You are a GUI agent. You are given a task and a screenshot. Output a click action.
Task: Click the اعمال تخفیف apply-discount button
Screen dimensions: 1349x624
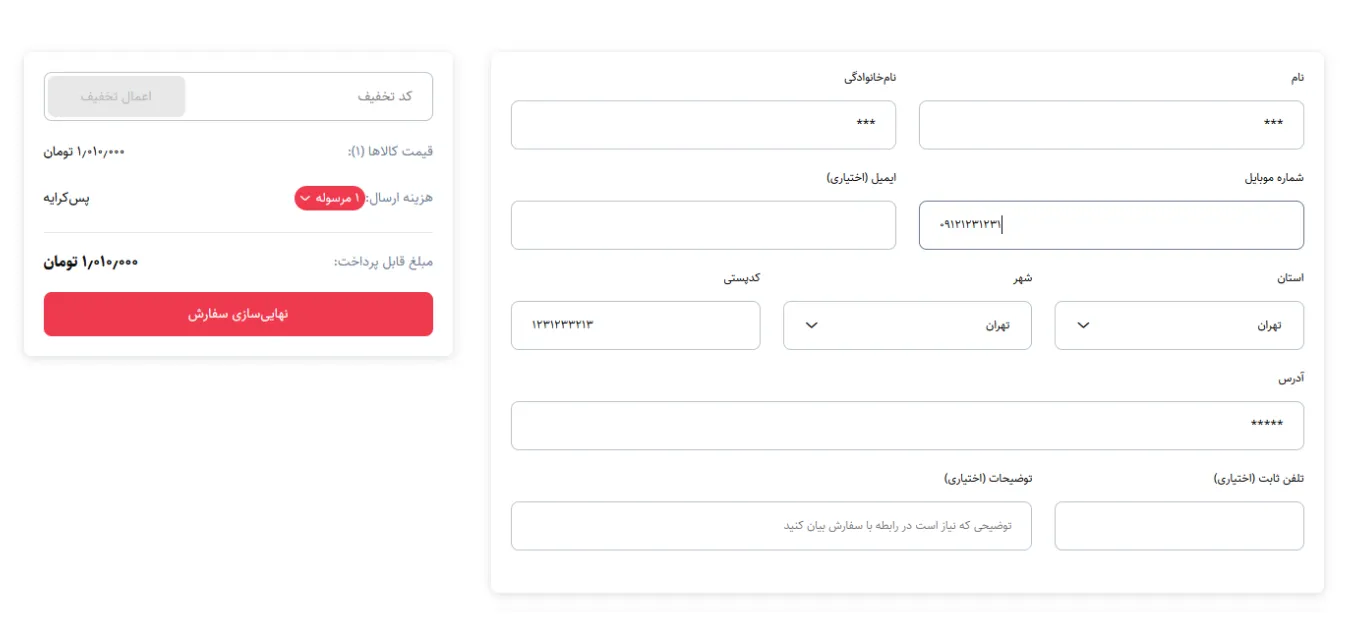pos(116,97)
